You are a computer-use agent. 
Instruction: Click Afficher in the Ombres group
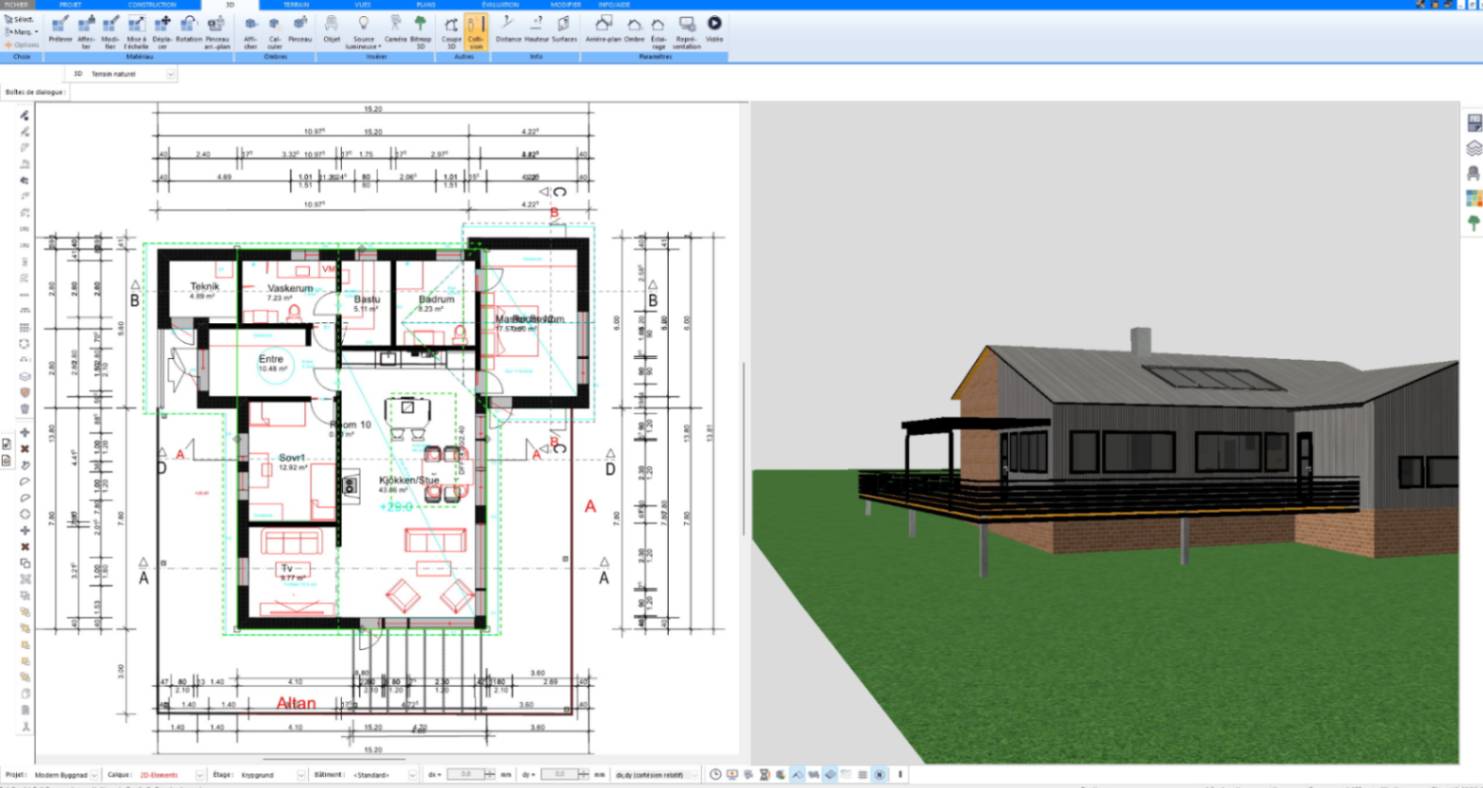pyautogui.click(x=250, y=31)
